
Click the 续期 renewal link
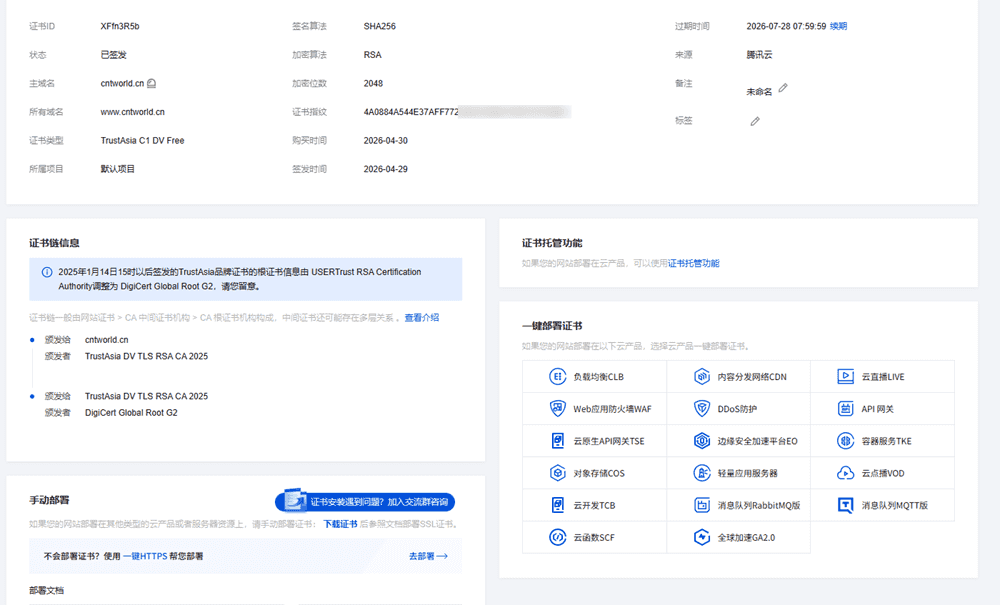click(x=838, y=27)
